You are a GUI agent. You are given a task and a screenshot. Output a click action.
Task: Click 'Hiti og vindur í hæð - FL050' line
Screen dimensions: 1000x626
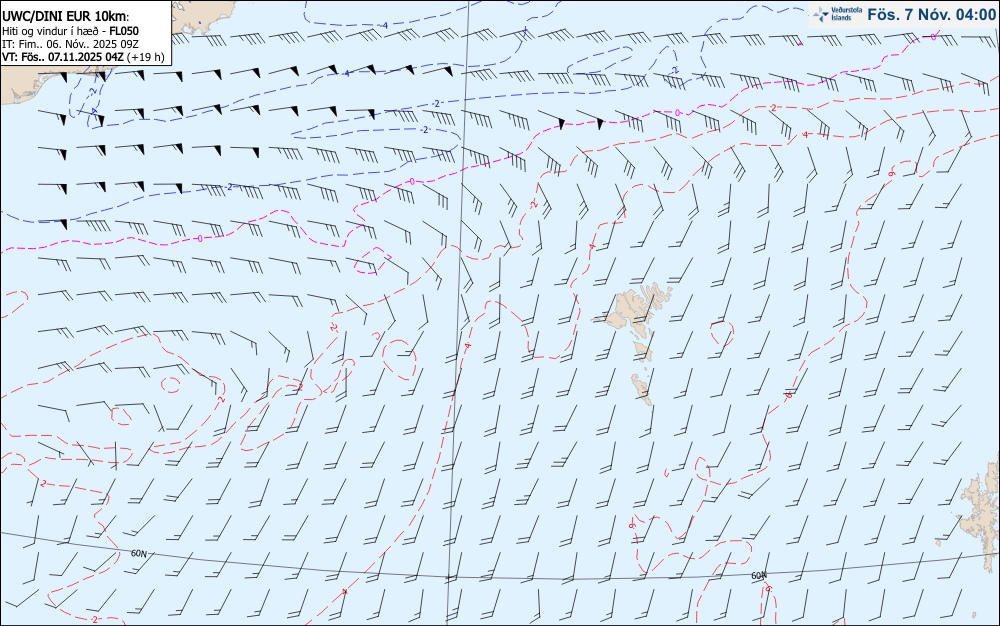[x=70, y=31]
